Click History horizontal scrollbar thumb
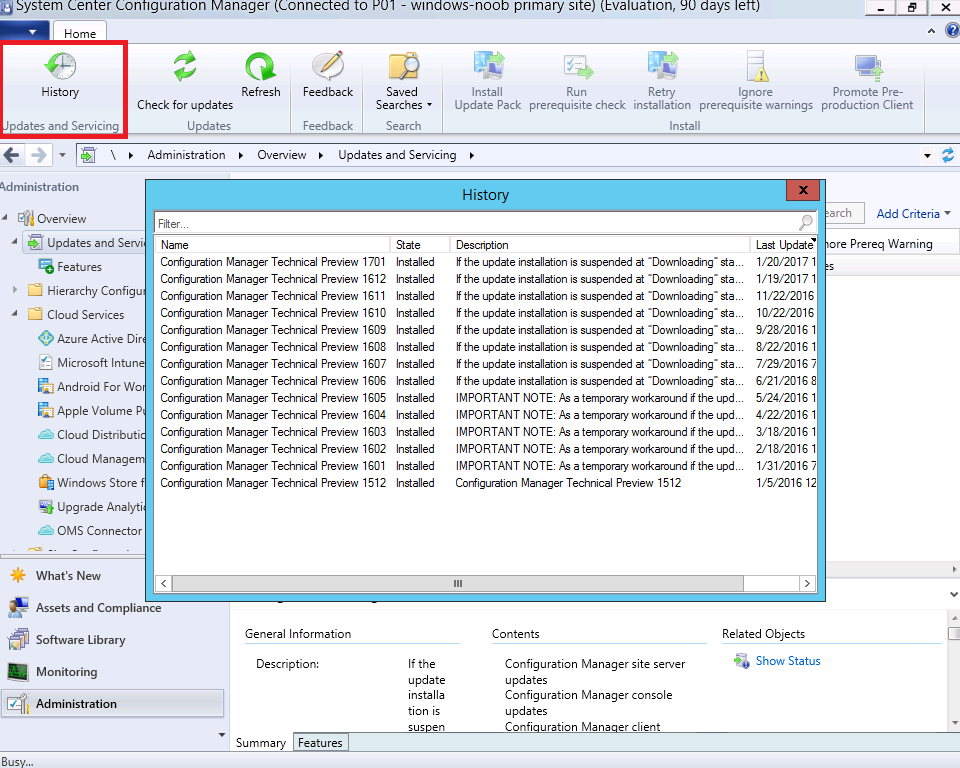The height and width of the screenshot is (768, 960). click(458, 583)
